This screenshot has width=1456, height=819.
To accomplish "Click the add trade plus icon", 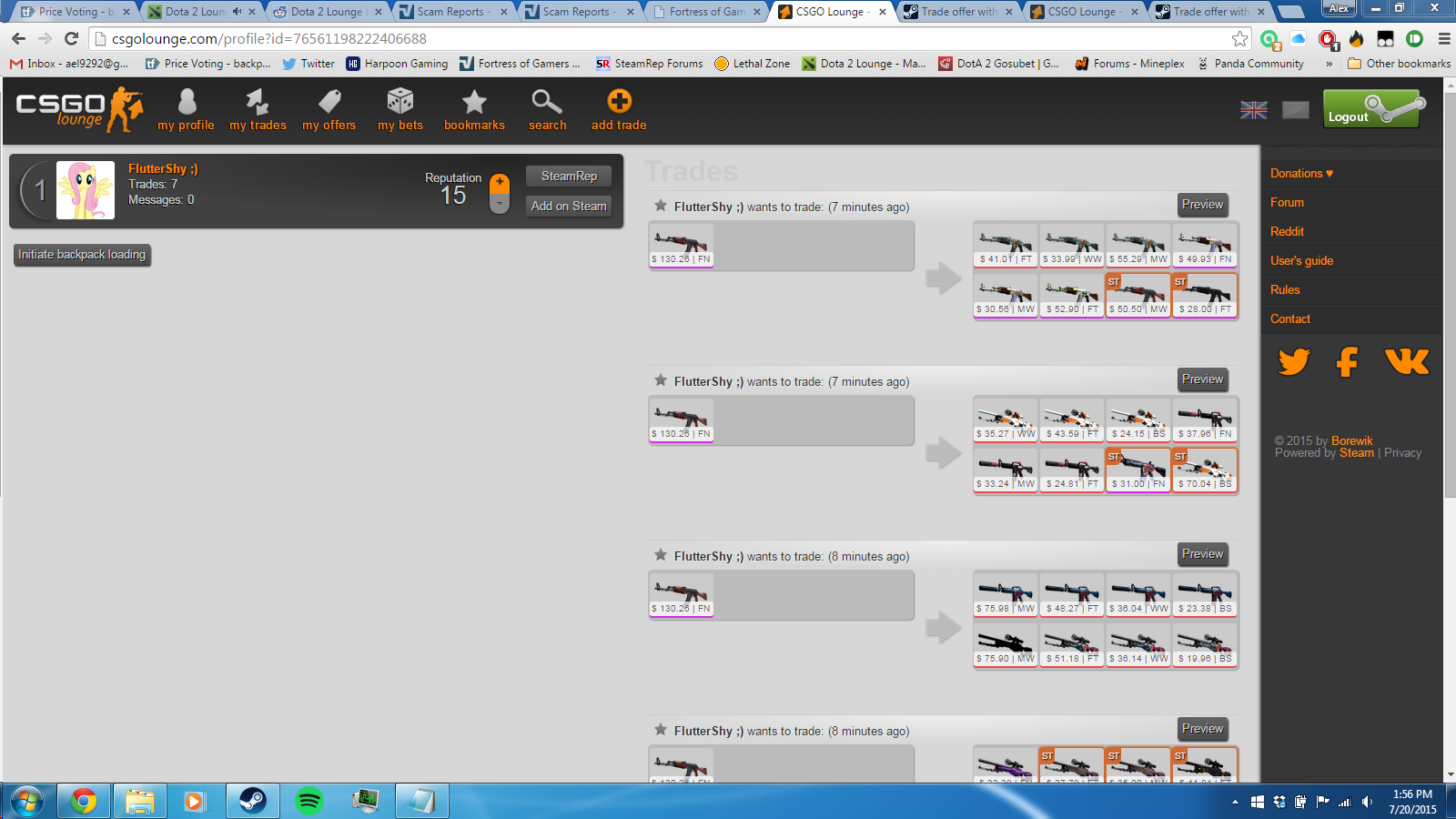I will (x=619, y=102).
